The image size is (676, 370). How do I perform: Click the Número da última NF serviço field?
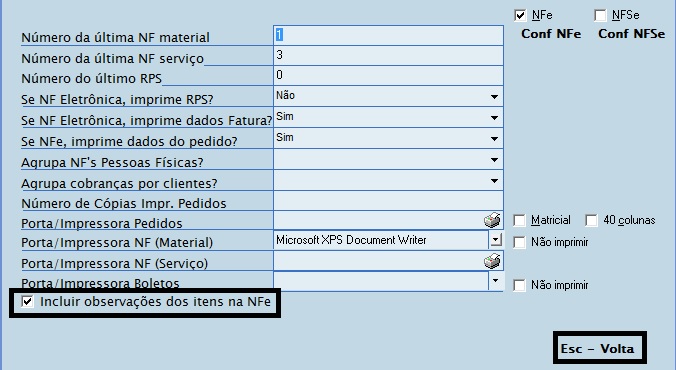tap(388, 55)
